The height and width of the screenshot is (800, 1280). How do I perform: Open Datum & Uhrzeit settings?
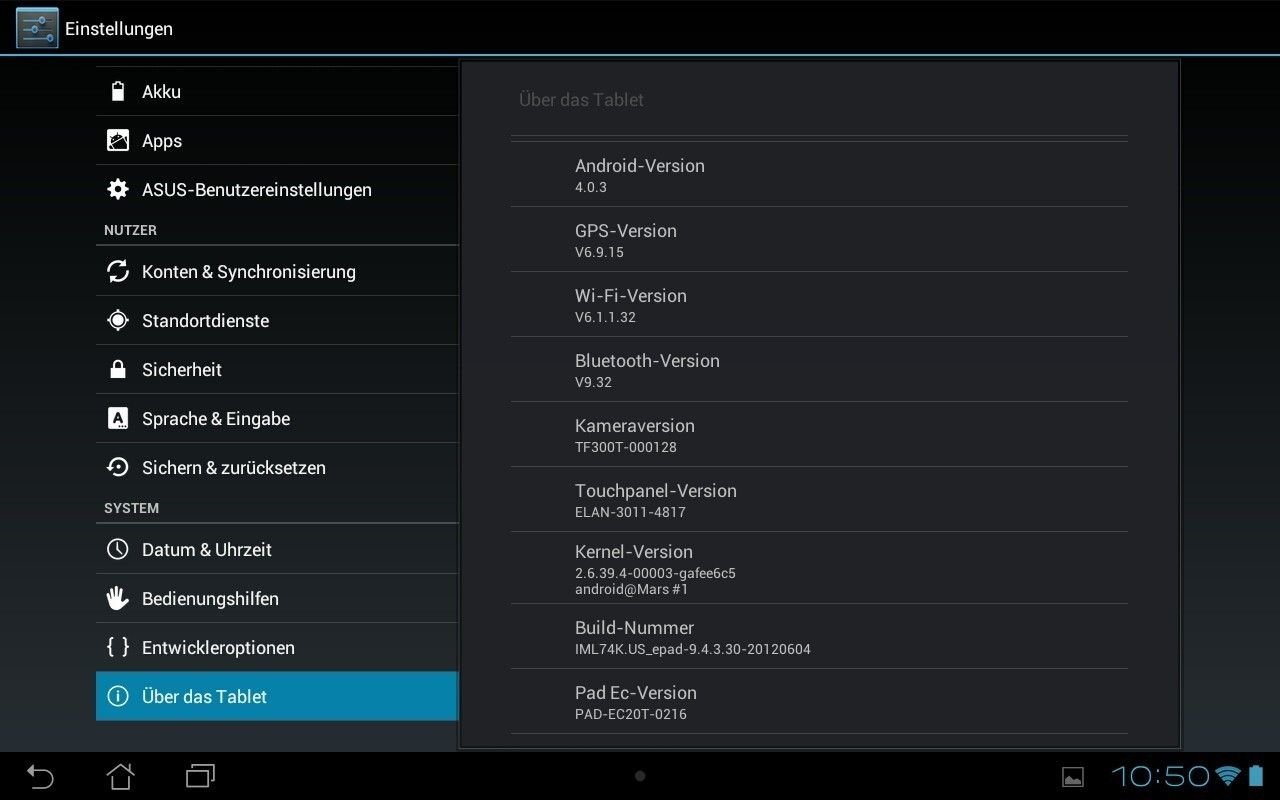277,549
